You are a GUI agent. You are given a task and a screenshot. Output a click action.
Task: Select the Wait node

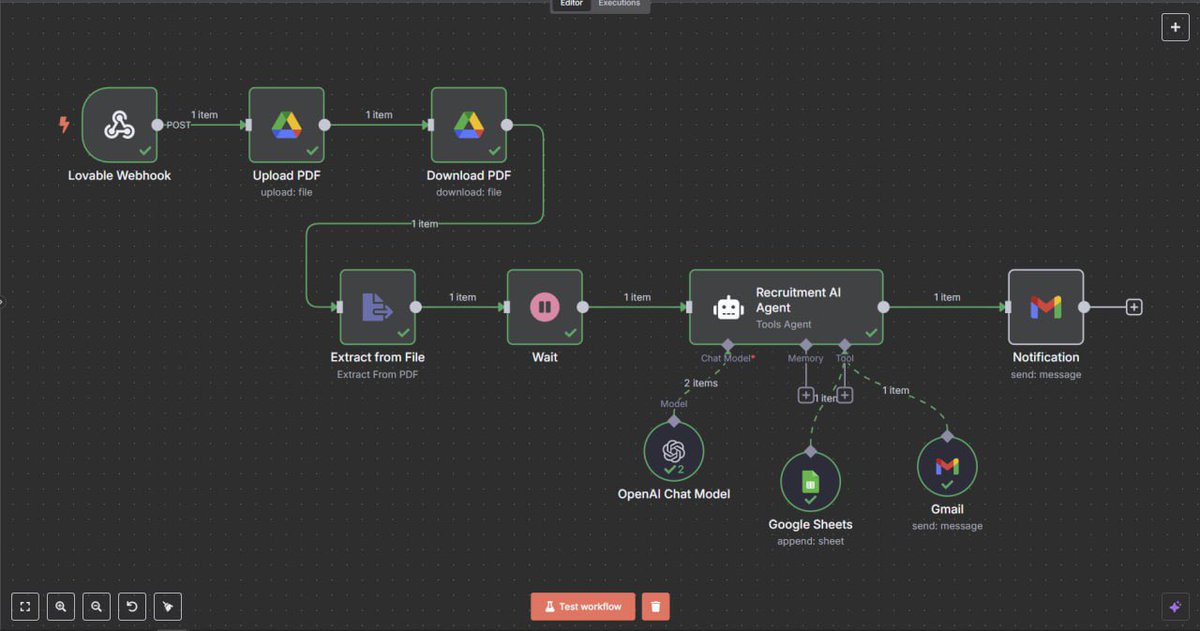coord(545,306)
